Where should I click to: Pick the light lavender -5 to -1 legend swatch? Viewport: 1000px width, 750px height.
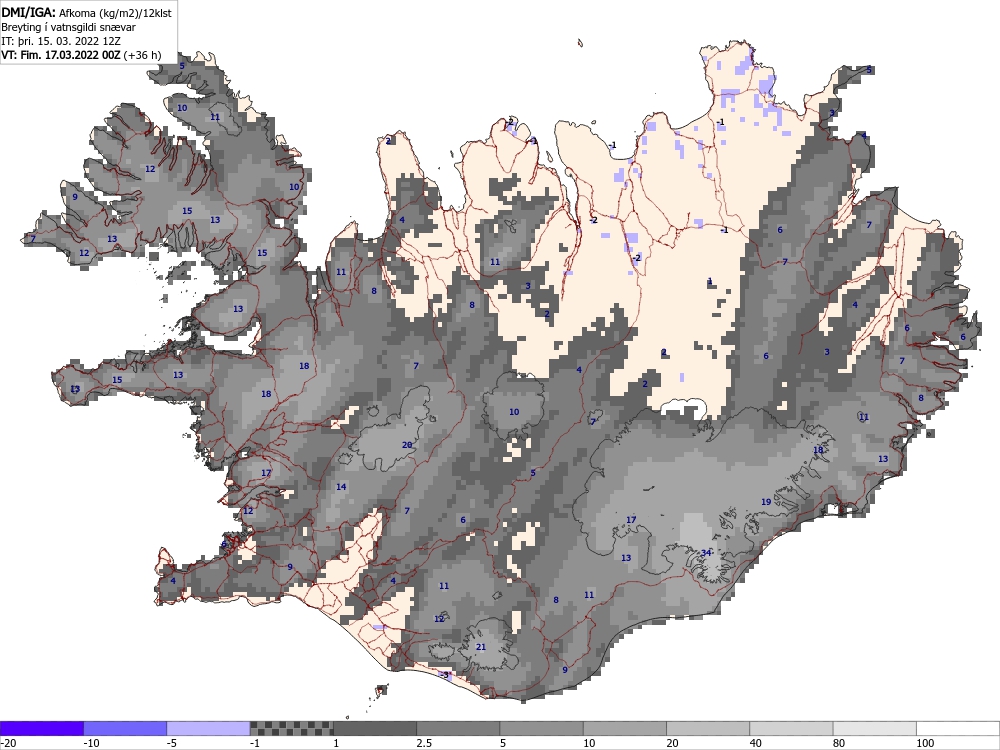(x=209, y=728)
